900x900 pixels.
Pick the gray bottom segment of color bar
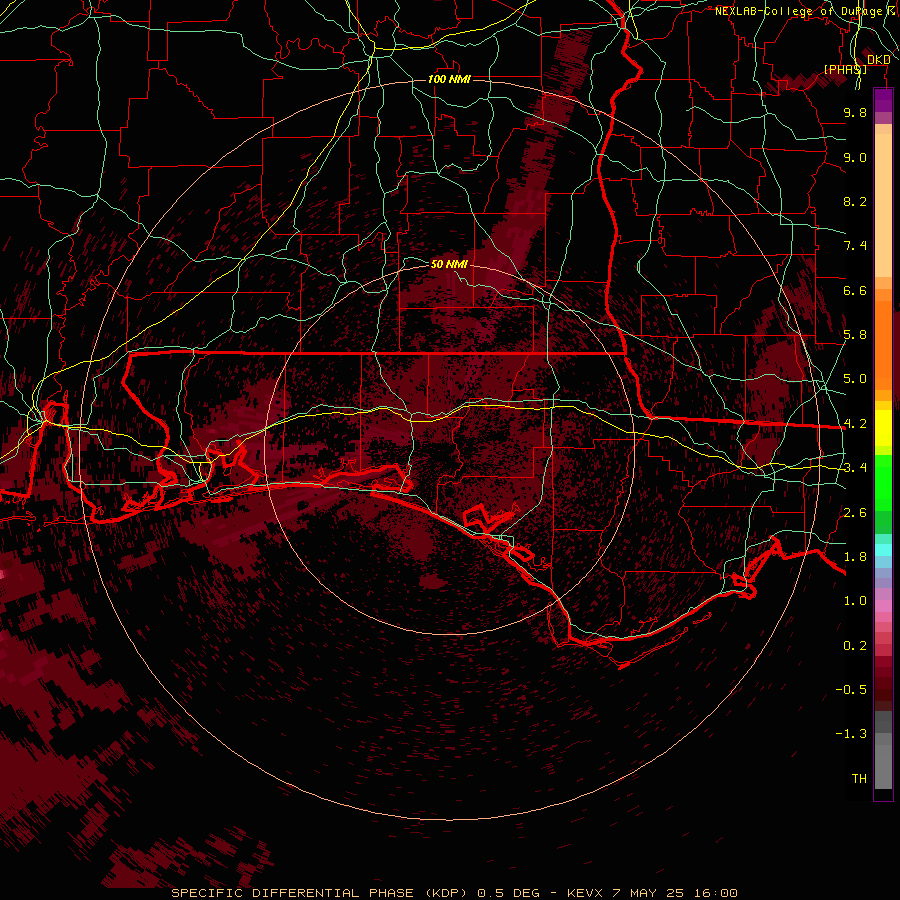tap(883, 766)
